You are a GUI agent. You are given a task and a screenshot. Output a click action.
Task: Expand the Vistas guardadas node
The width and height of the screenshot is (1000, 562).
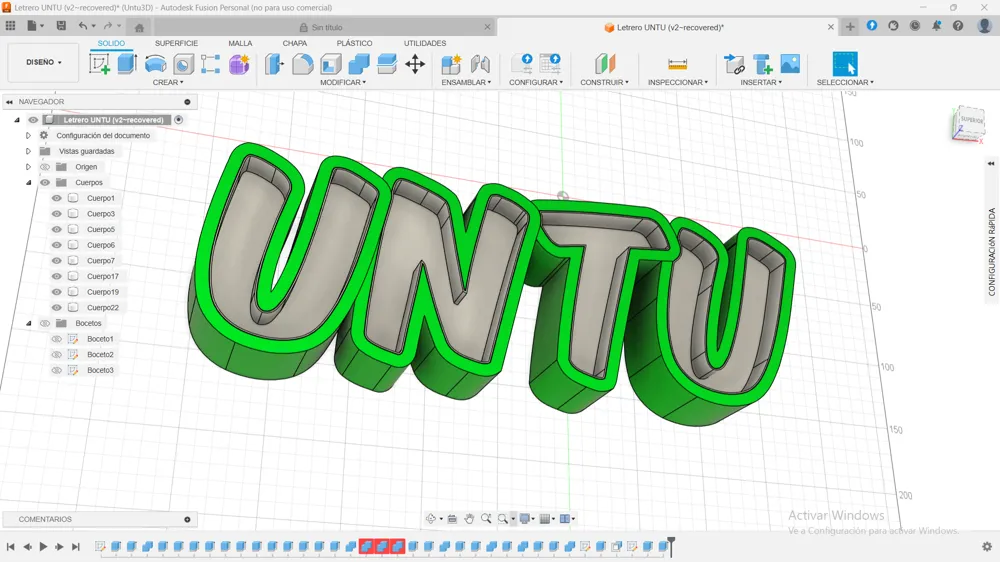click(28, 151)
